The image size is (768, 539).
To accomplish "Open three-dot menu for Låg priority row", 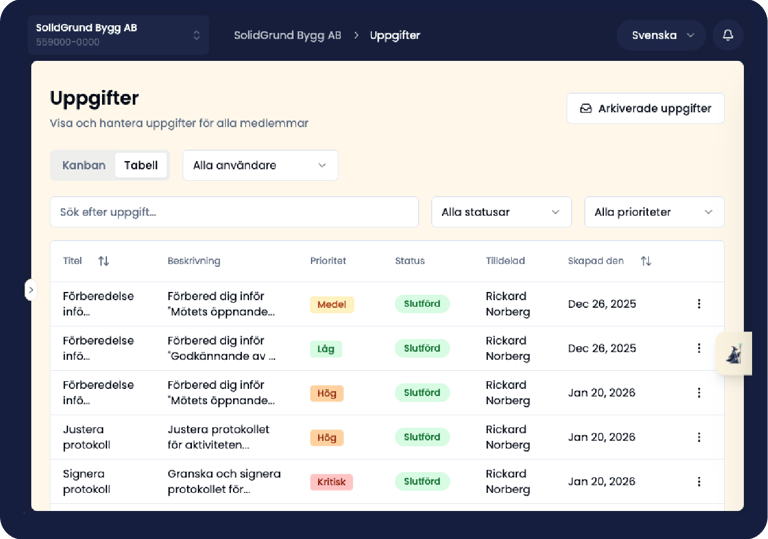I will click(x=699, y=348).
